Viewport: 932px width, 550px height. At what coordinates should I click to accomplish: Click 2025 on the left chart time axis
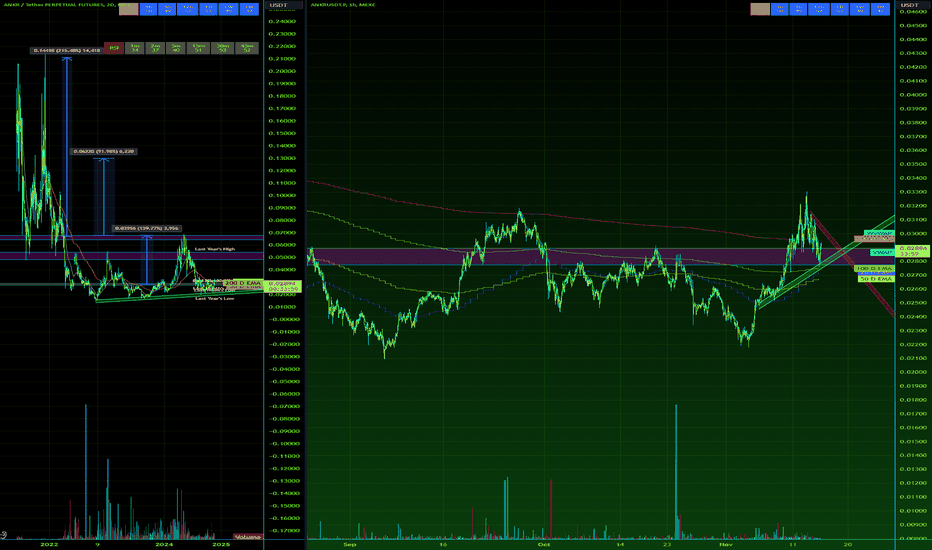pos(221,544)
